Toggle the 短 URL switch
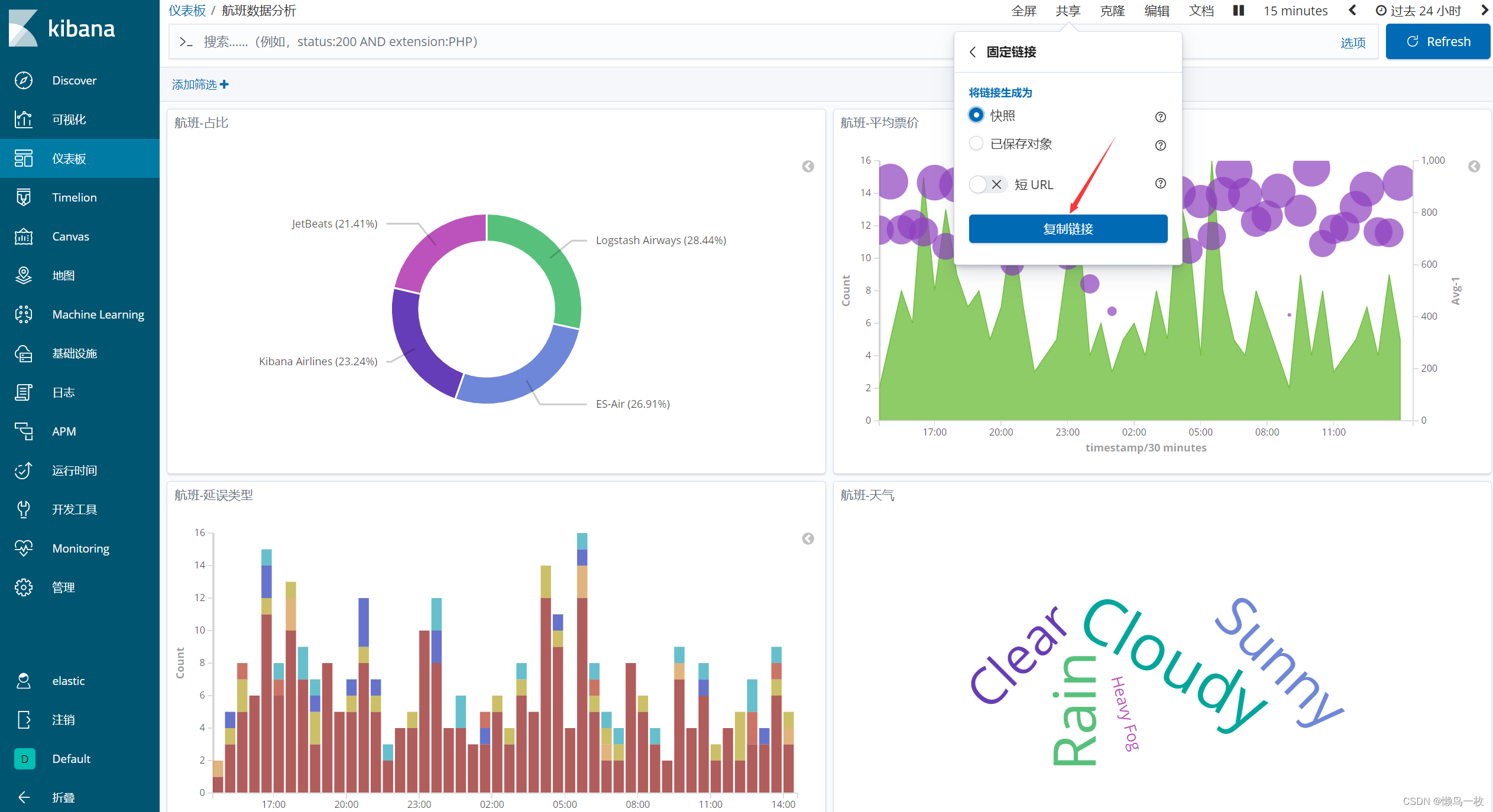1493x812 pixels. pos(987,184)
